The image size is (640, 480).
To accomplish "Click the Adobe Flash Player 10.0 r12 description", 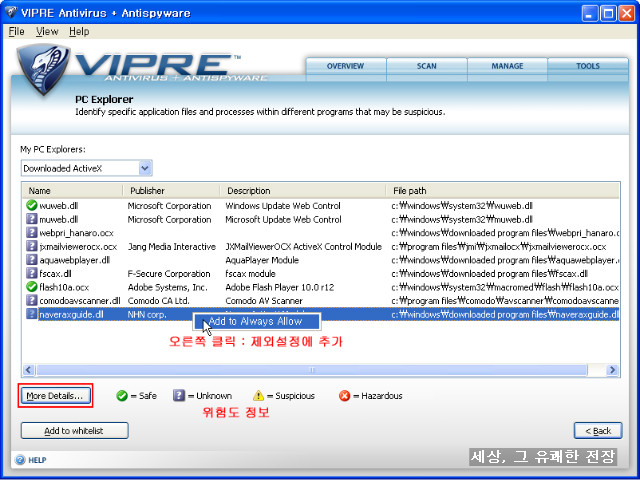I will [x=280, y=287].
